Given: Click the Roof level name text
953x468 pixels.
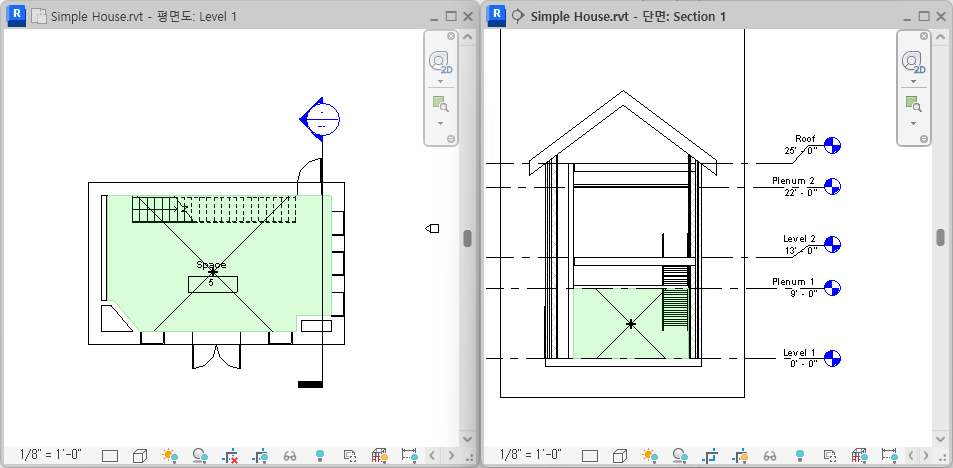Looking at the screenshot, I should [805, 139].
